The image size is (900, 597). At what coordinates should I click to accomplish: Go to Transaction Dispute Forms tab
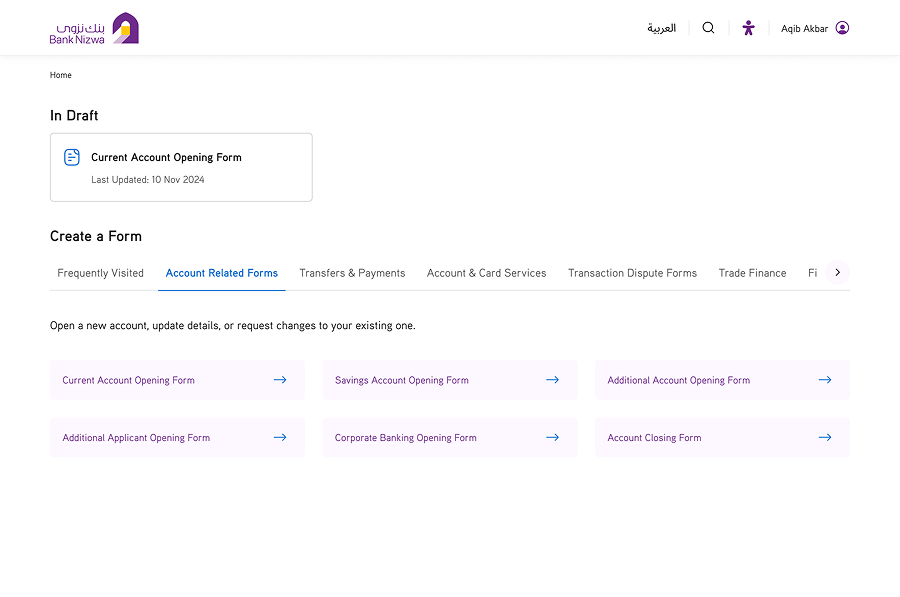632,273
